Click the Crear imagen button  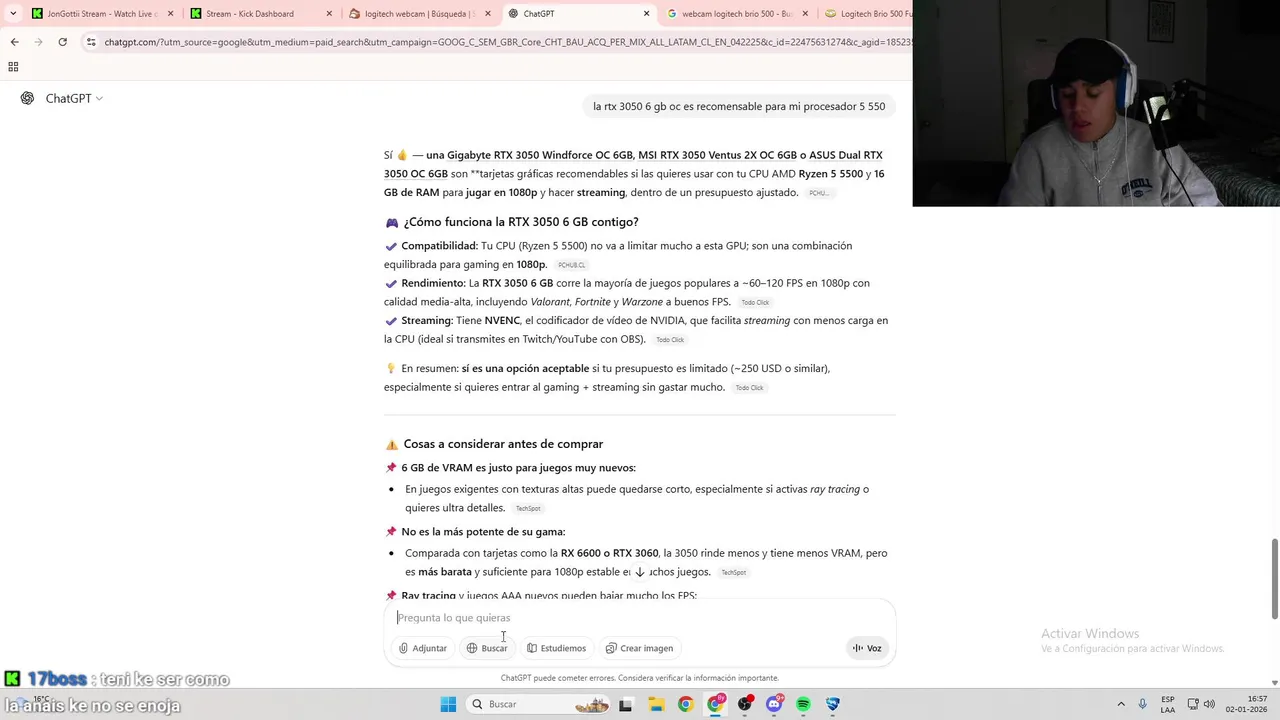tap(639, 648)
